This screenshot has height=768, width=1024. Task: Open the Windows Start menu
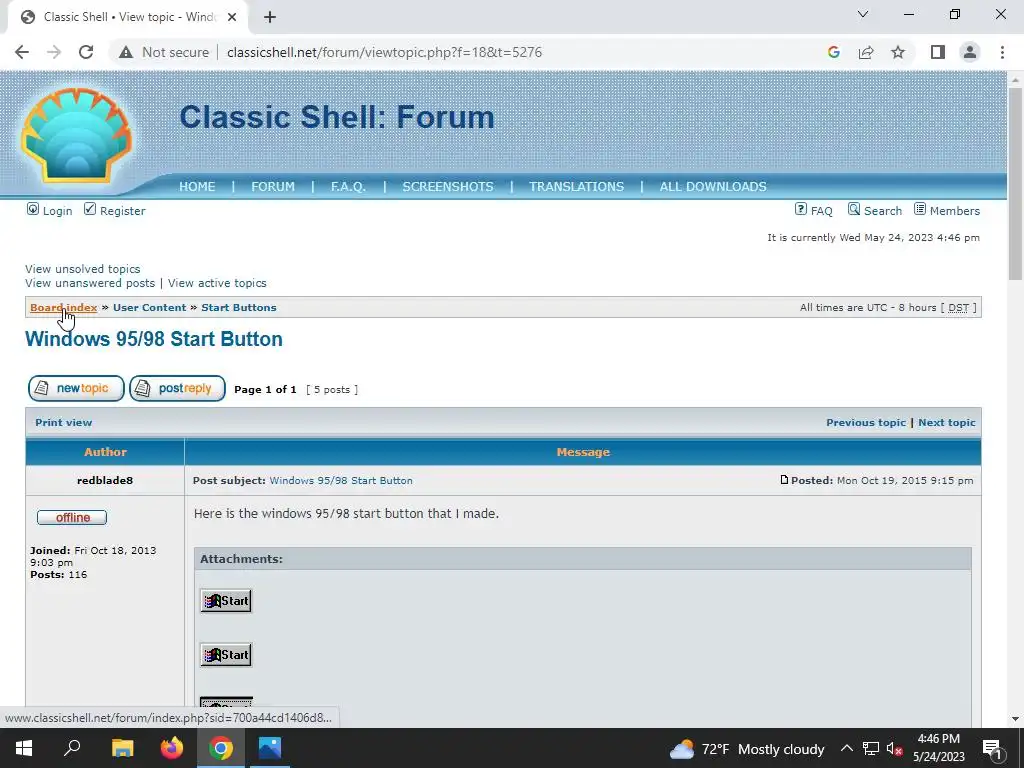click(24, 748)
